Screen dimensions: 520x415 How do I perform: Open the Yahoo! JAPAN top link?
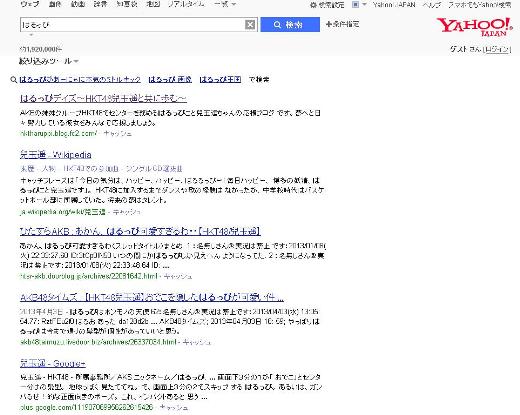pyautogui.click(x=394, y=5)
